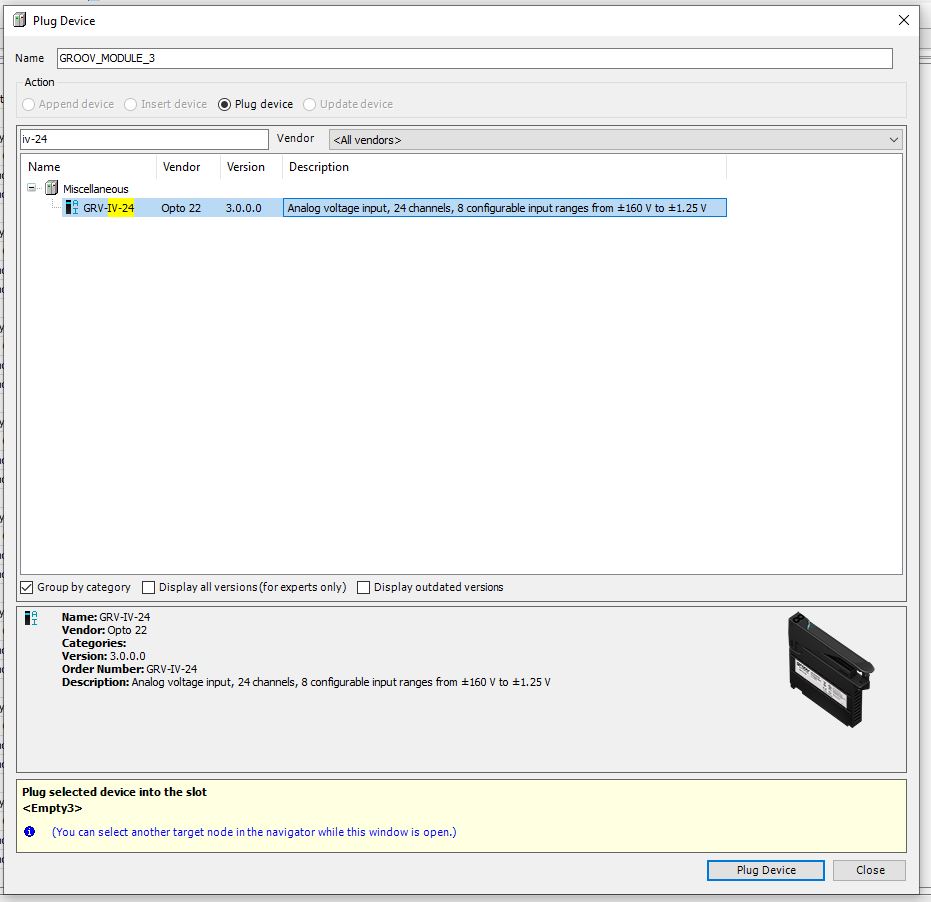Click the 3.0.0.0 version cell
931x902 pixels.
click(x=243, y=208)
